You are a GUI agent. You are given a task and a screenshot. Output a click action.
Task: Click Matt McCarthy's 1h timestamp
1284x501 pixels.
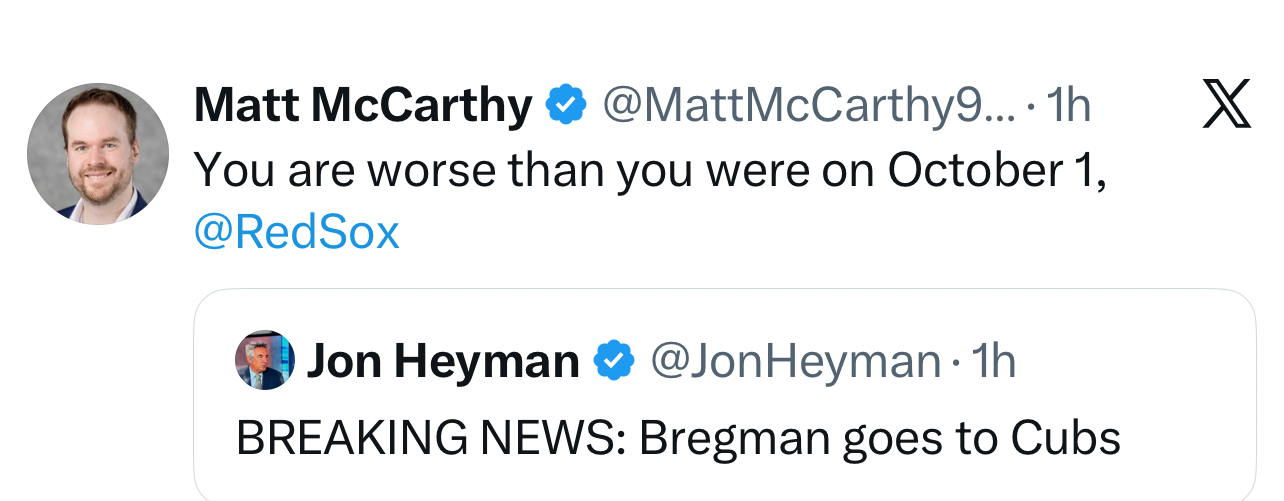click(x=1066, y=104)
